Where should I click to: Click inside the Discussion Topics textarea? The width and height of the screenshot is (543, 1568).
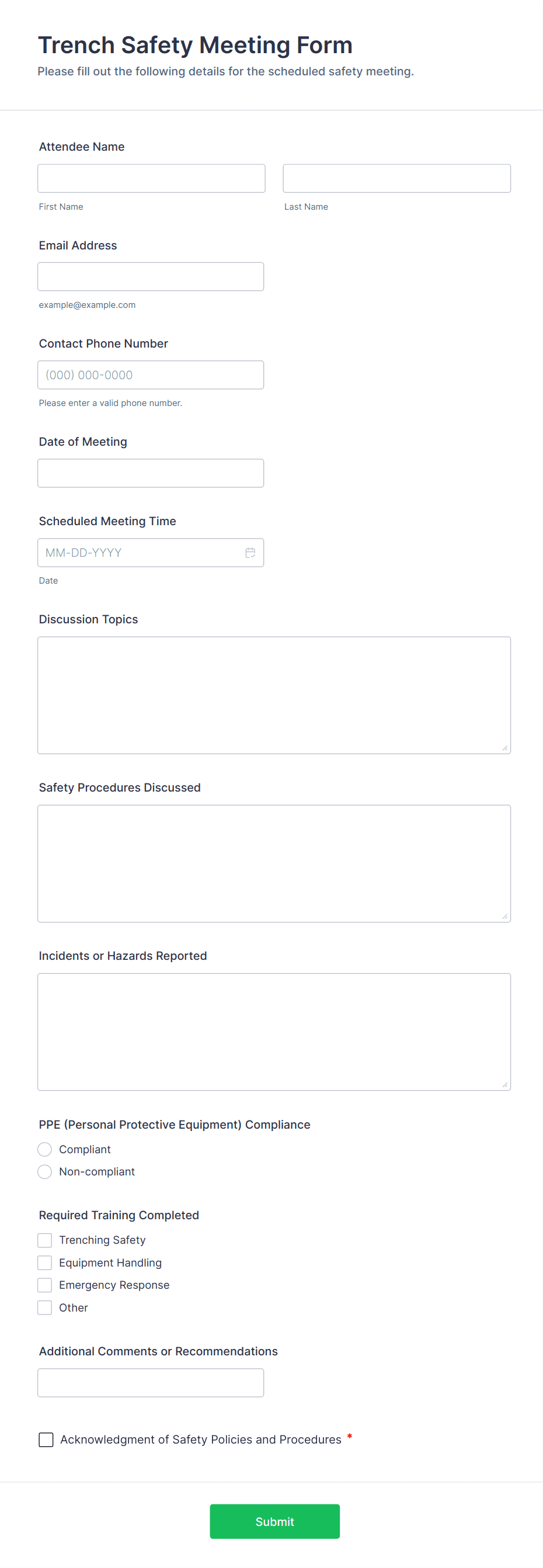click(274, 695)
